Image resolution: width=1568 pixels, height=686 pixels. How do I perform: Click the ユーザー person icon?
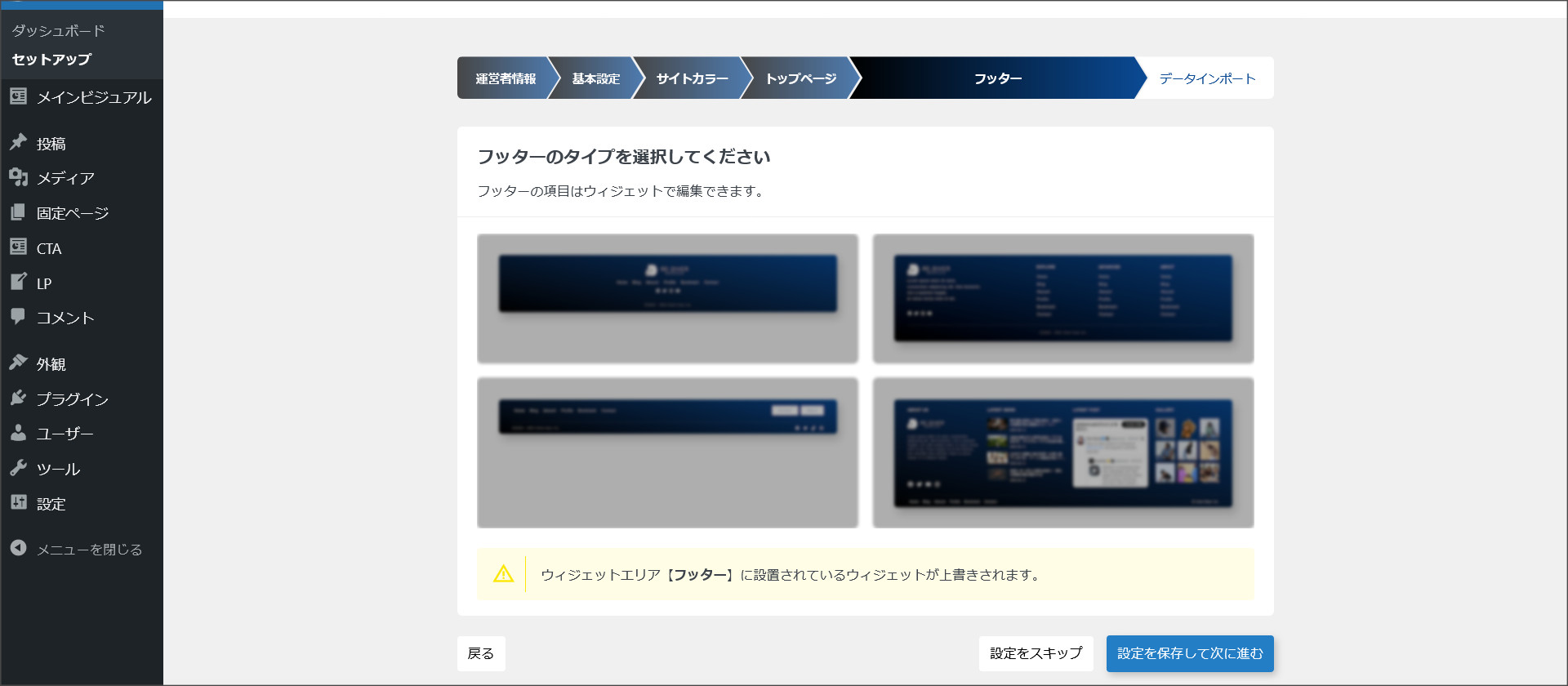18,434
